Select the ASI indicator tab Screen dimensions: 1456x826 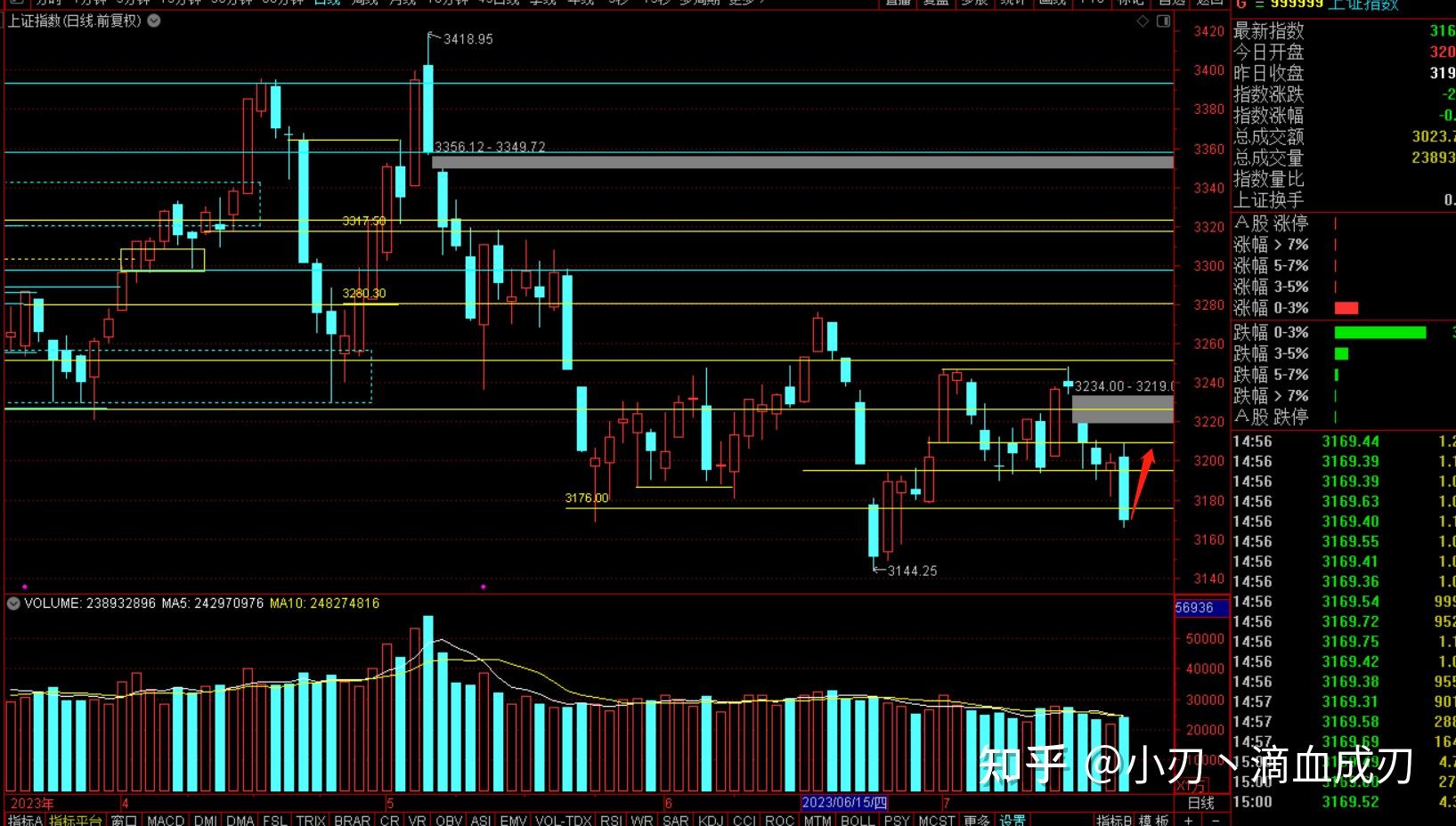(480, 820)
